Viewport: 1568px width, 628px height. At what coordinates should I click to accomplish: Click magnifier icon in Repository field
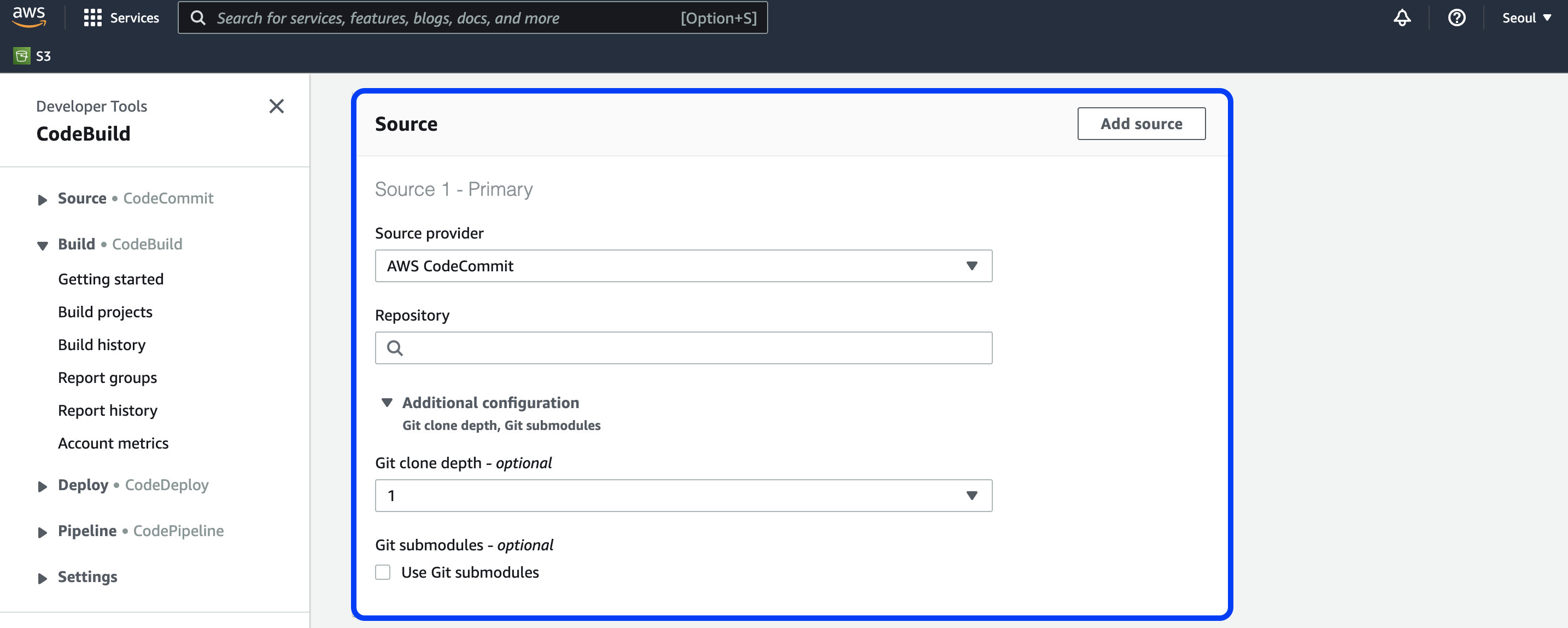click(x=395, y=348)
